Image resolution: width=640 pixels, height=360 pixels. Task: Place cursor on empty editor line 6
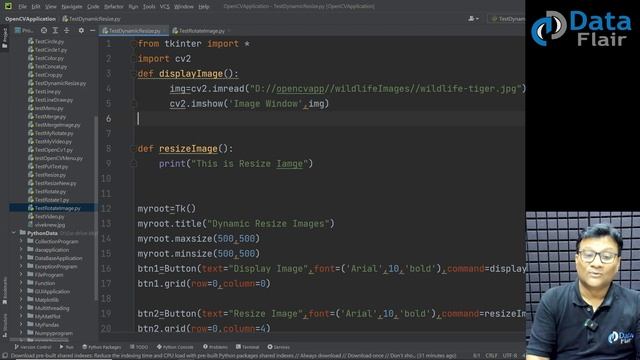(x=331, y=119)
